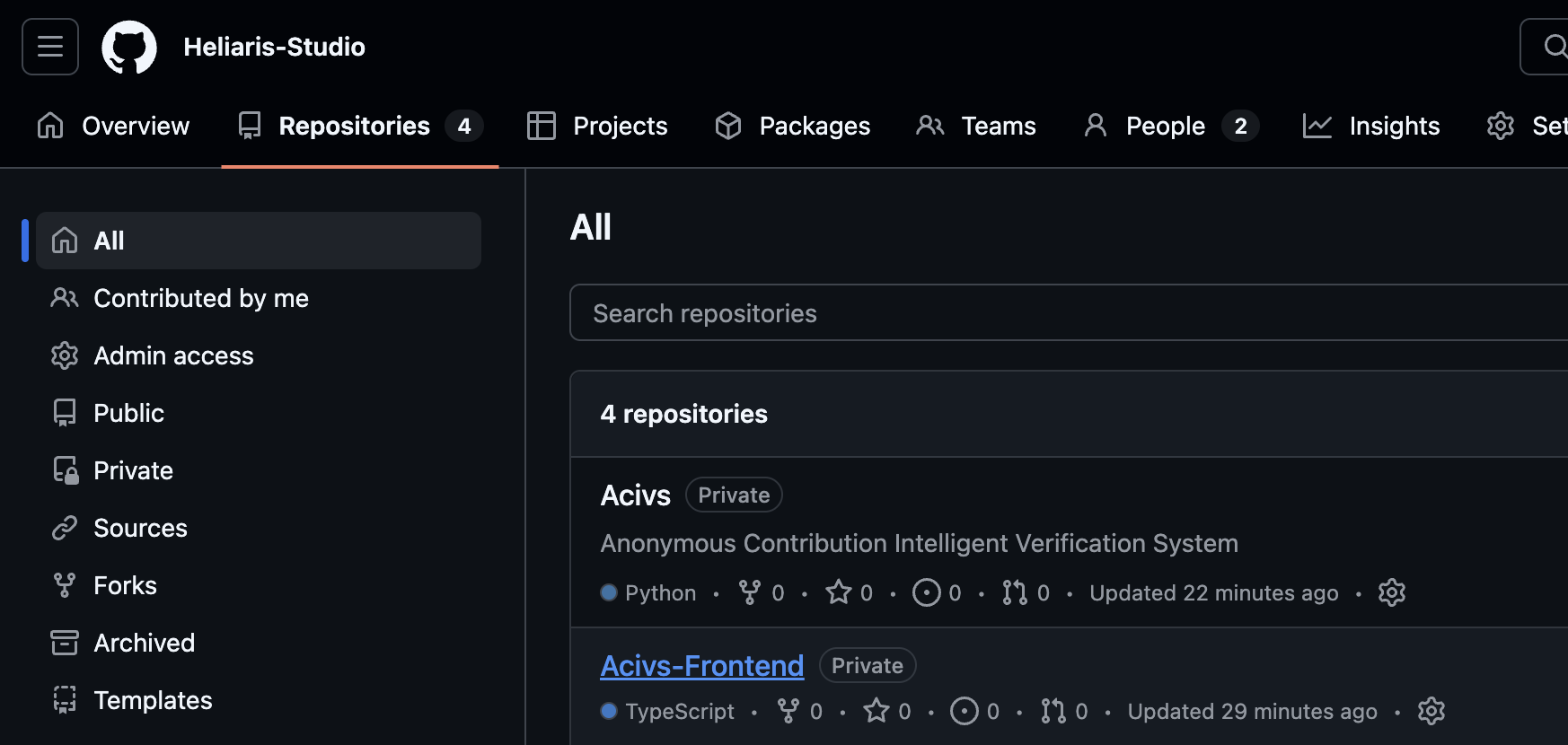Show Sources repositories
The image size is (1568, 745).
259,528
